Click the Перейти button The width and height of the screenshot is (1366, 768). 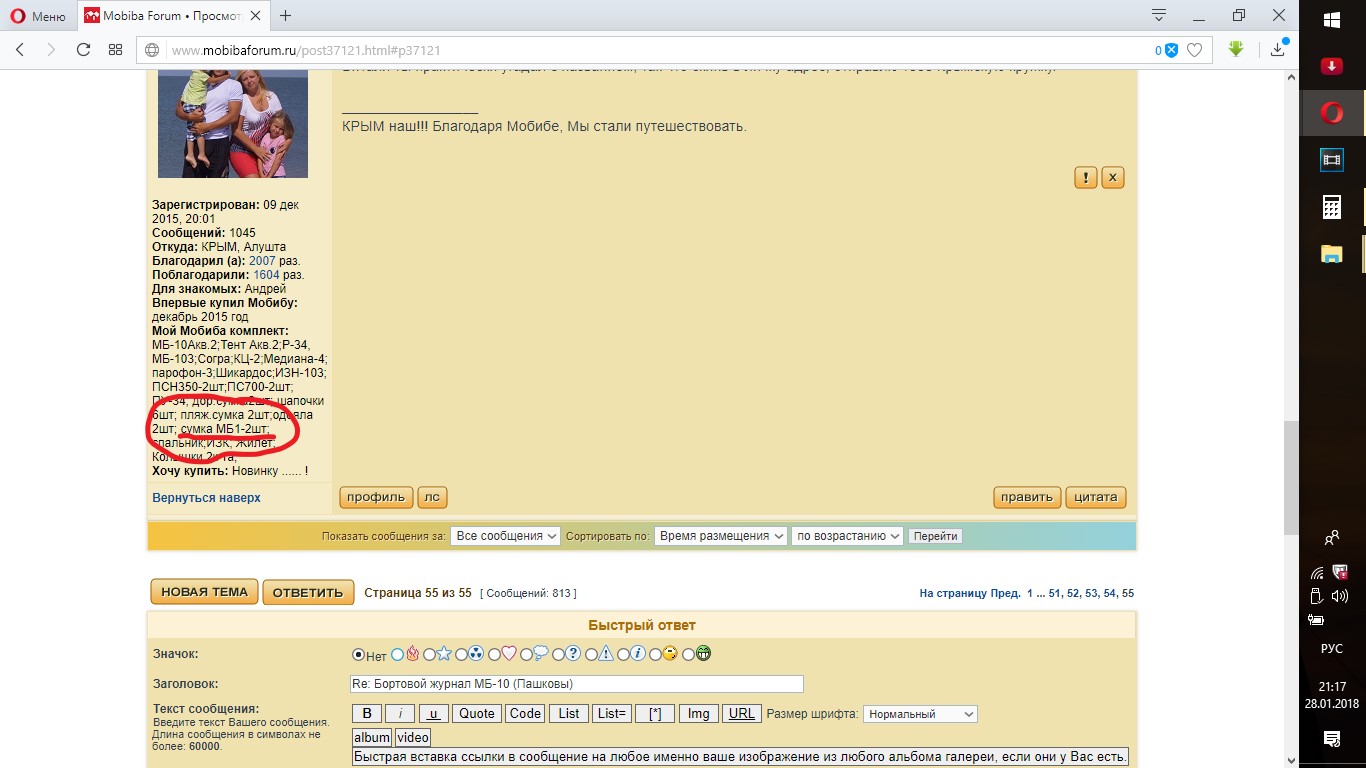coord(935,536)
